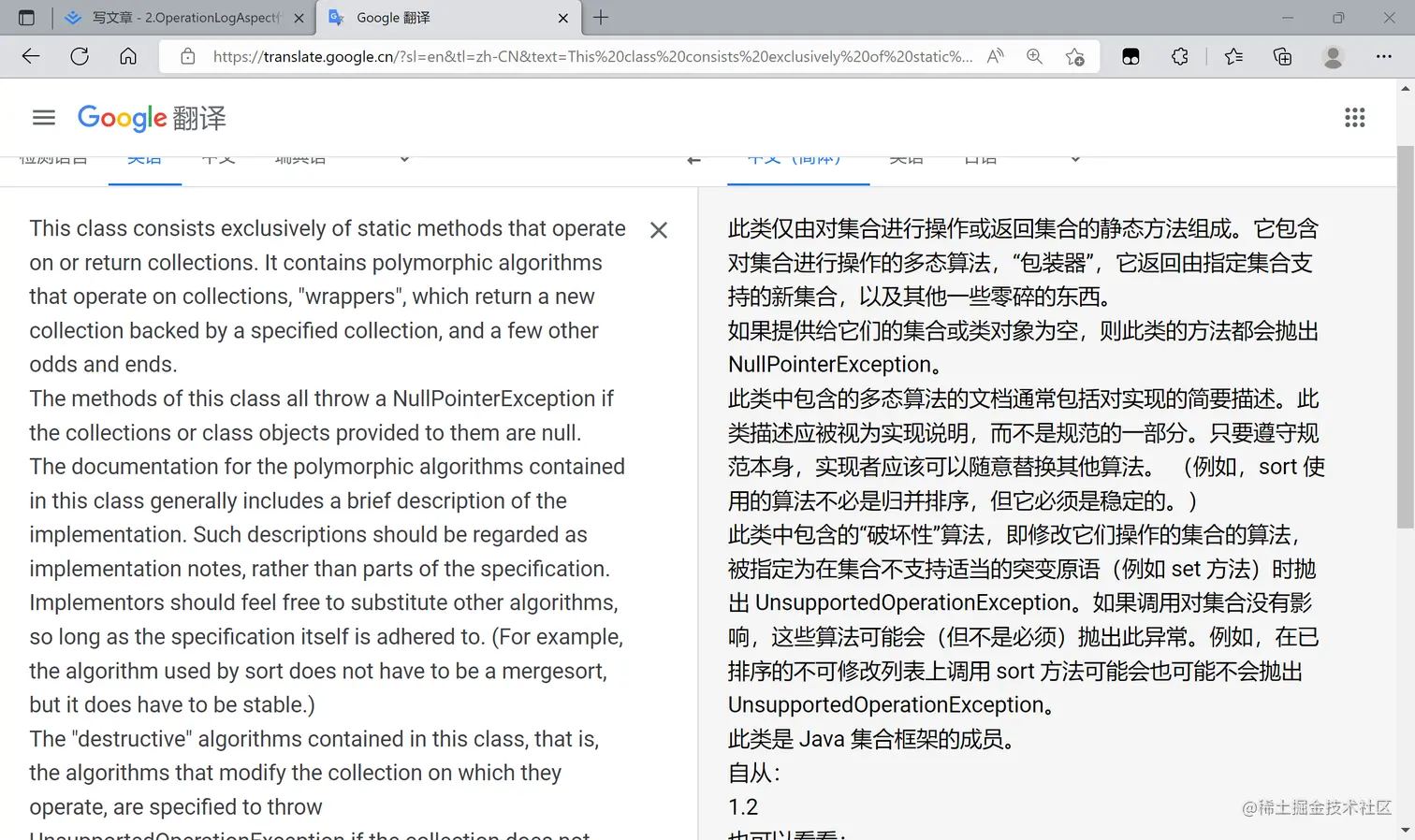This screenshot has width=1415, height=840.
Task: Open browser Settings and more menu
Action: 1383,56
